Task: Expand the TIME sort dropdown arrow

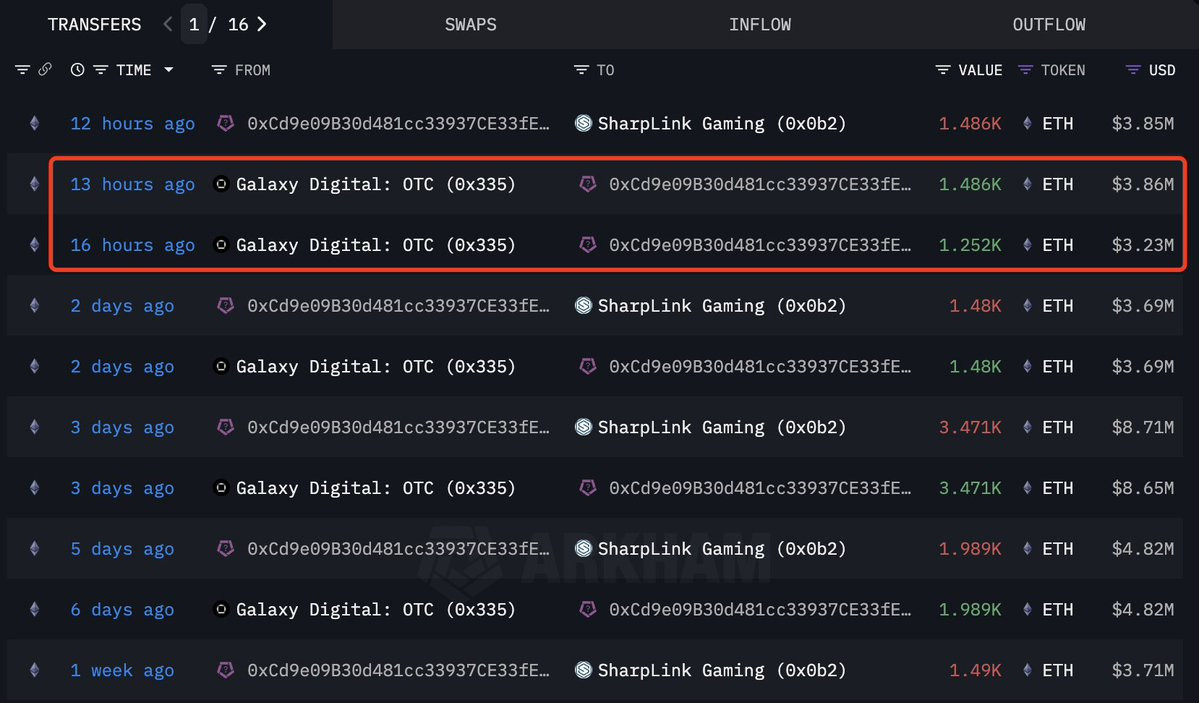Action: tap(169, 70)
